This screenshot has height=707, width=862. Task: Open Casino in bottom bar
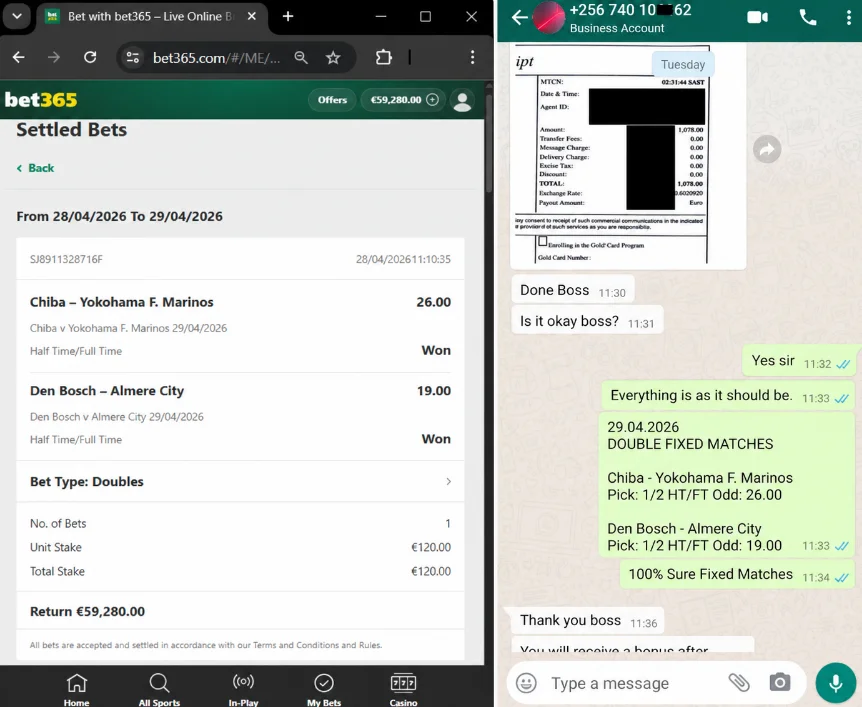tap(403, 689)
